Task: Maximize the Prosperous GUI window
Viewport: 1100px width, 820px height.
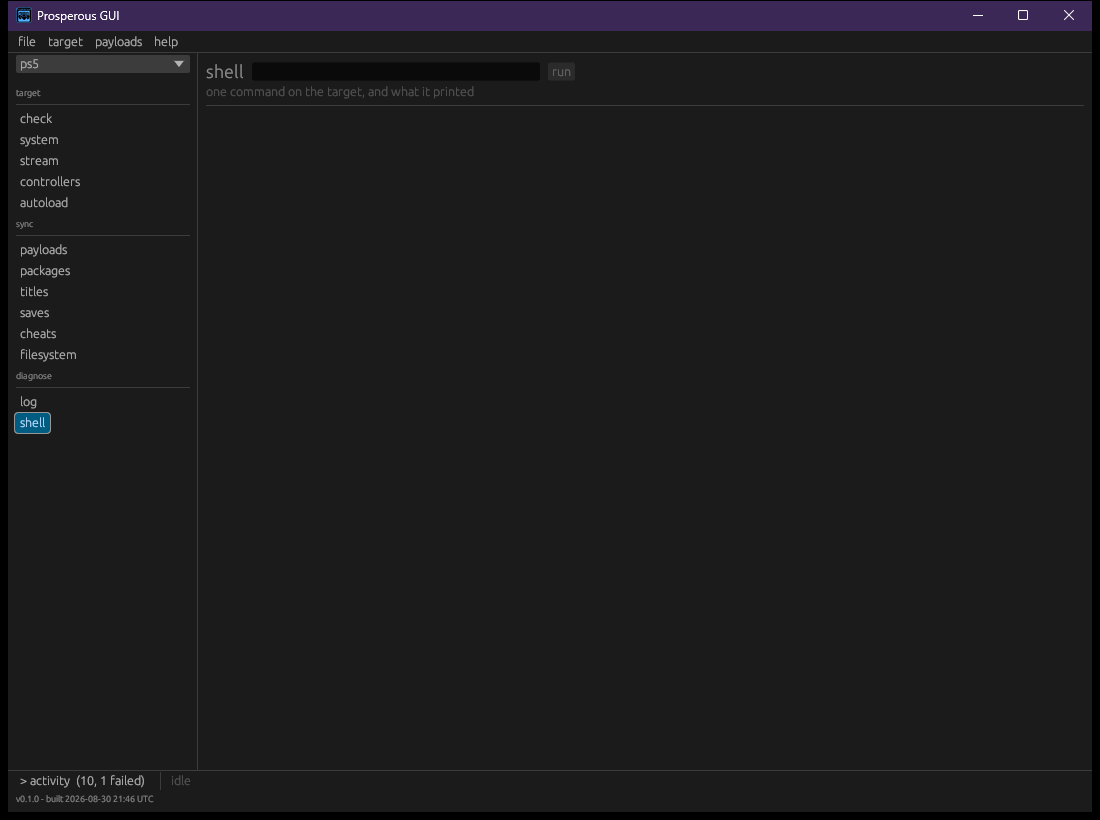Action: (1023, 15)
